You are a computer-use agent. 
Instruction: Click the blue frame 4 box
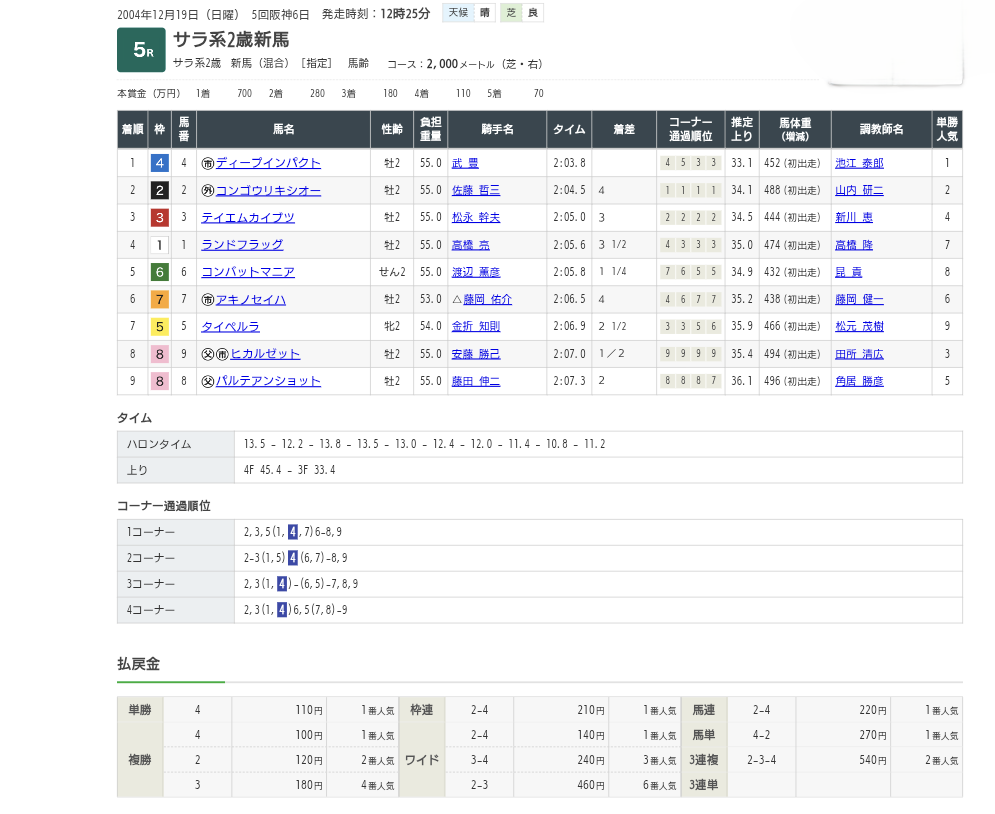click(159, 163)
